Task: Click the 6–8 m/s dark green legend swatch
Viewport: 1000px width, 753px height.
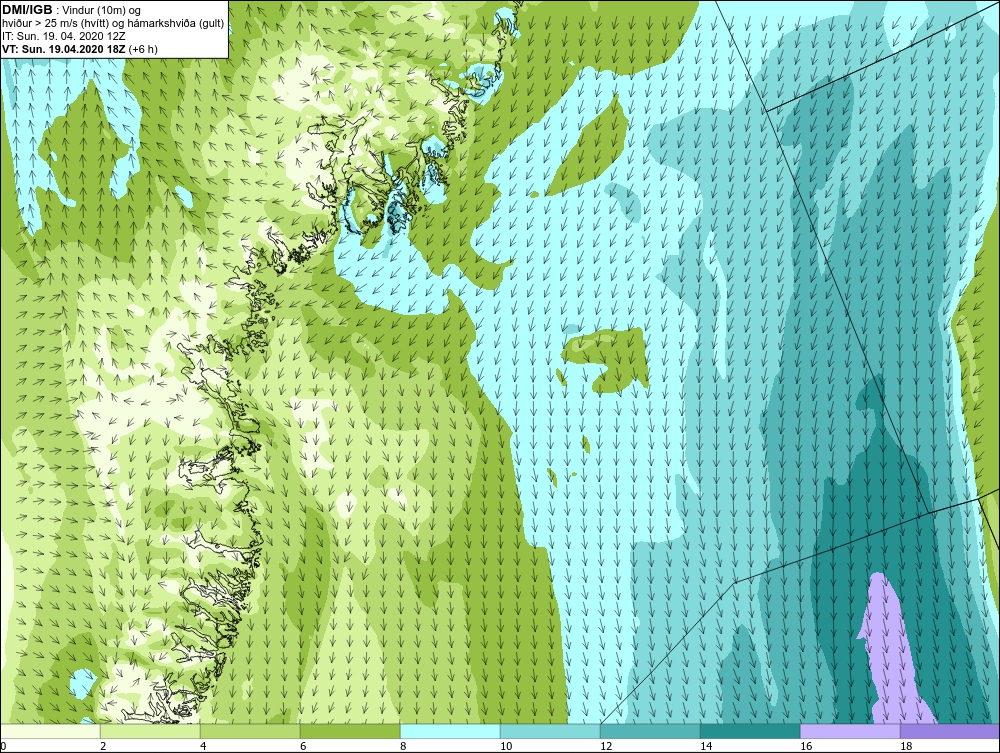Action: click(350, 731)
